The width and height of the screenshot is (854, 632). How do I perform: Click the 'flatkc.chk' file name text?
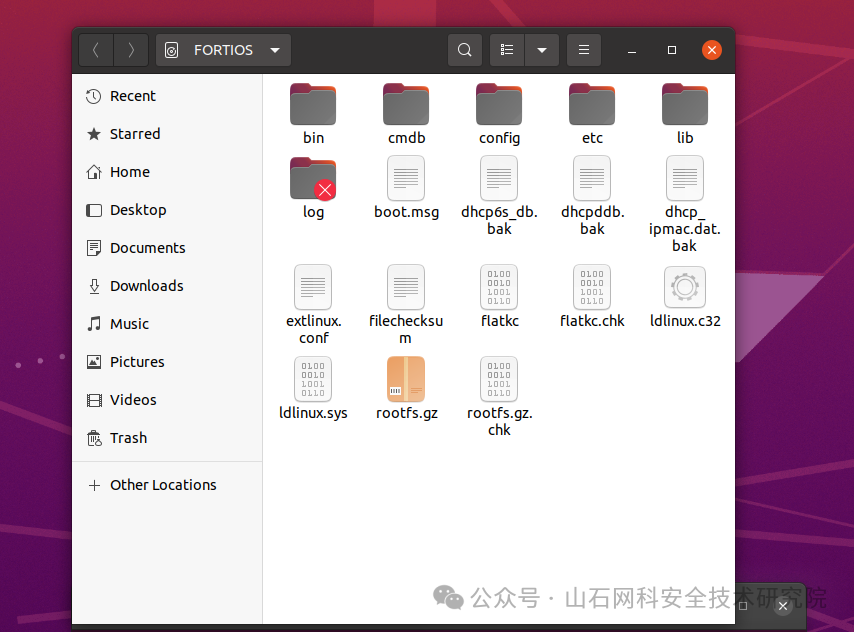(x=592, y=321)
